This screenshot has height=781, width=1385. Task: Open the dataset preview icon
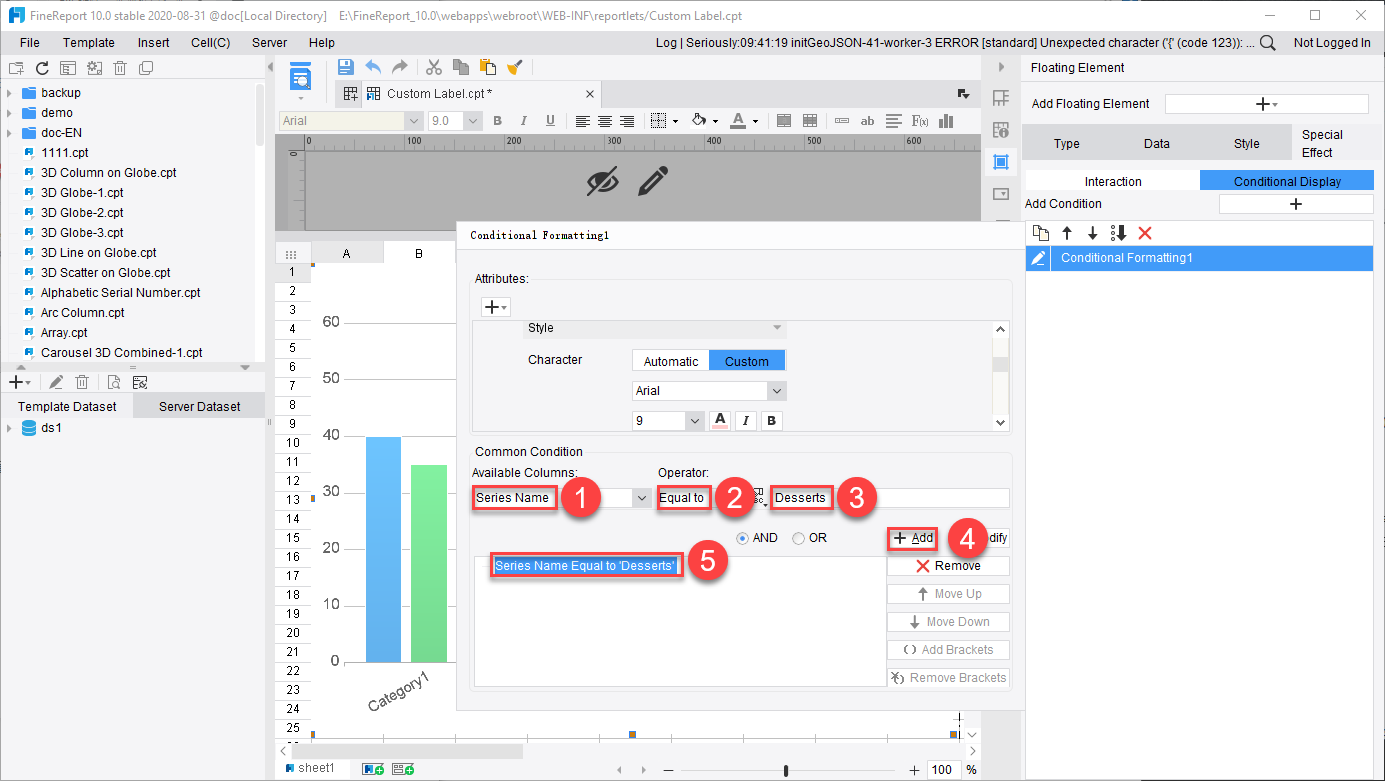[x=113, y=381]
